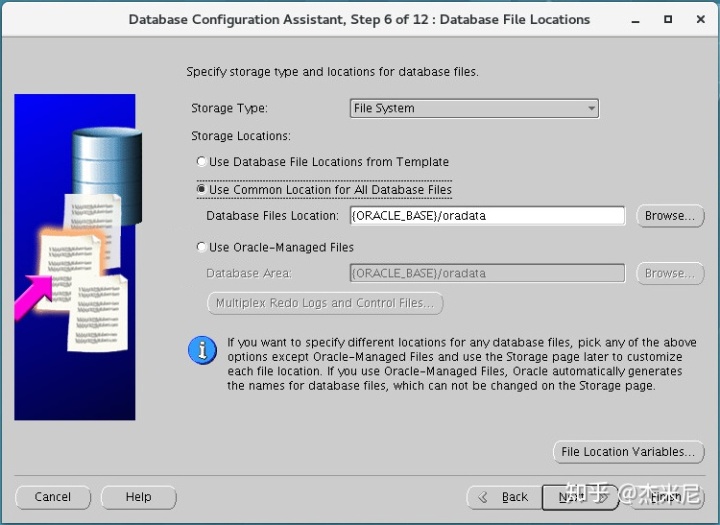Click the Database Area label
This screenshot has width=720, height=525.
(248, 273)
